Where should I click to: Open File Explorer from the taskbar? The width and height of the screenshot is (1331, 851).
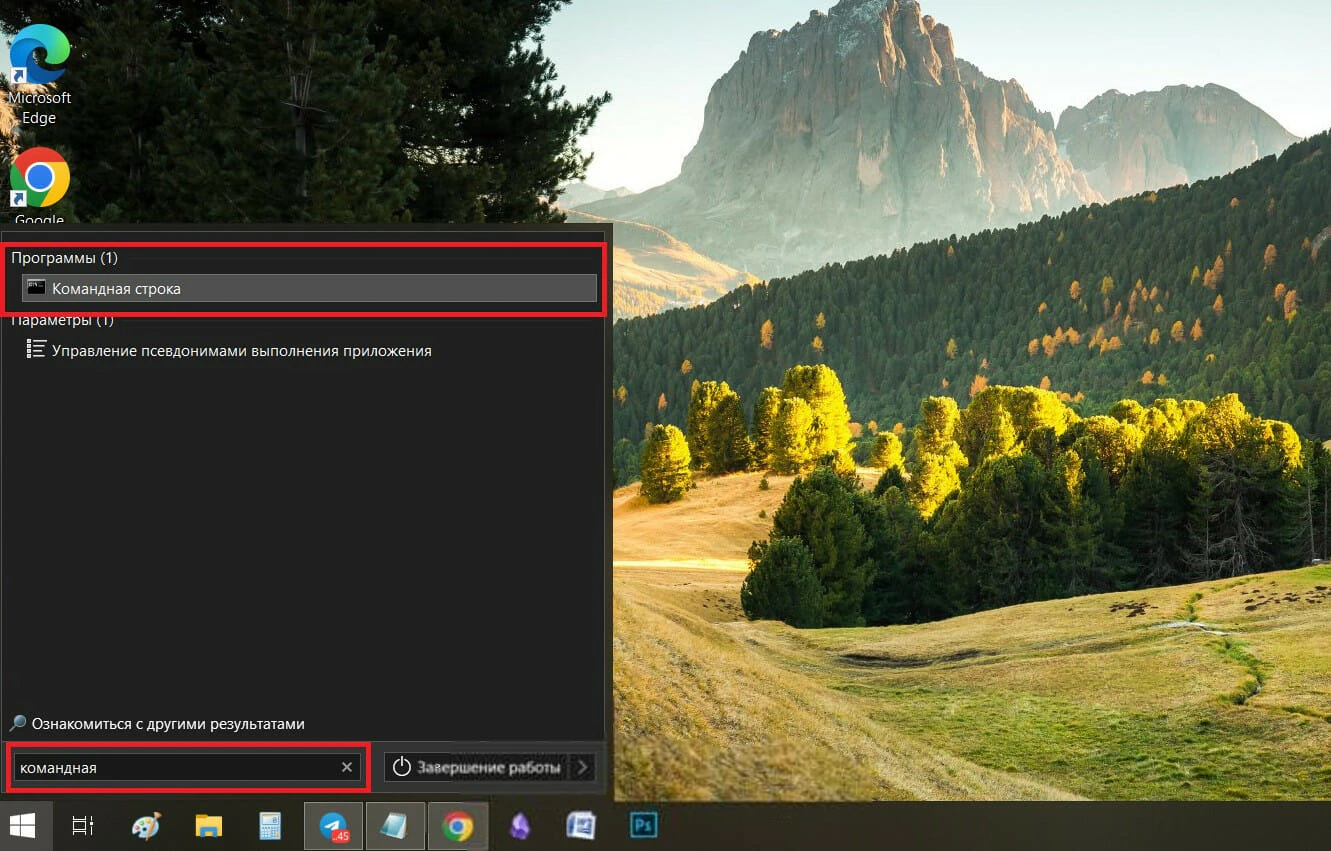(208, 826)
